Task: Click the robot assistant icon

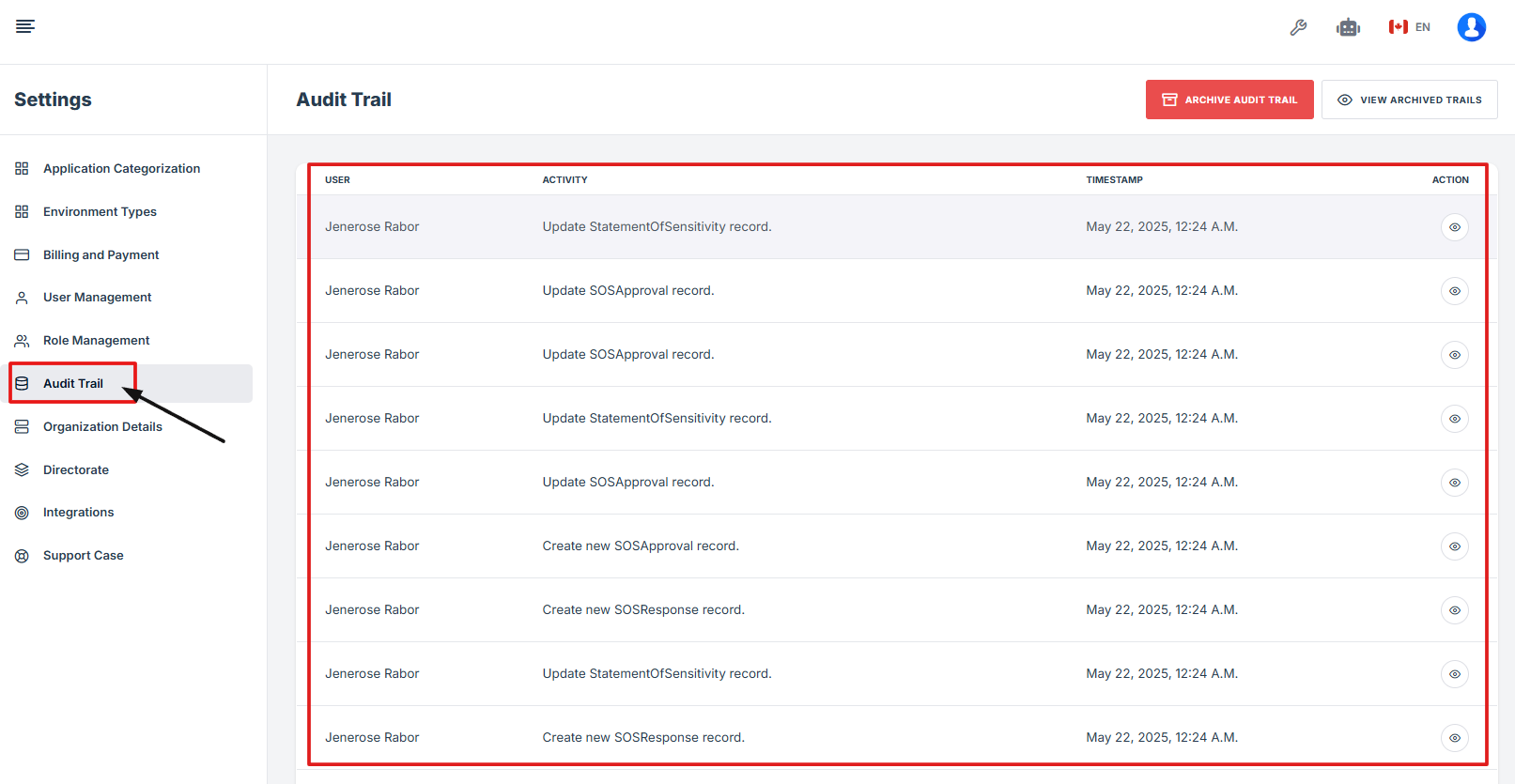Action: pyautogui.click(x=1348, y=27)
